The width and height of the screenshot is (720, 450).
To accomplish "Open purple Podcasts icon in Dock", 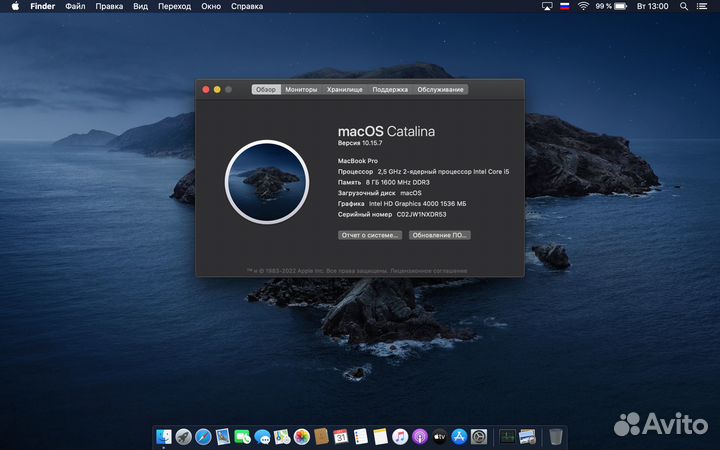I will pyautogui.click(x=420, y=436).
